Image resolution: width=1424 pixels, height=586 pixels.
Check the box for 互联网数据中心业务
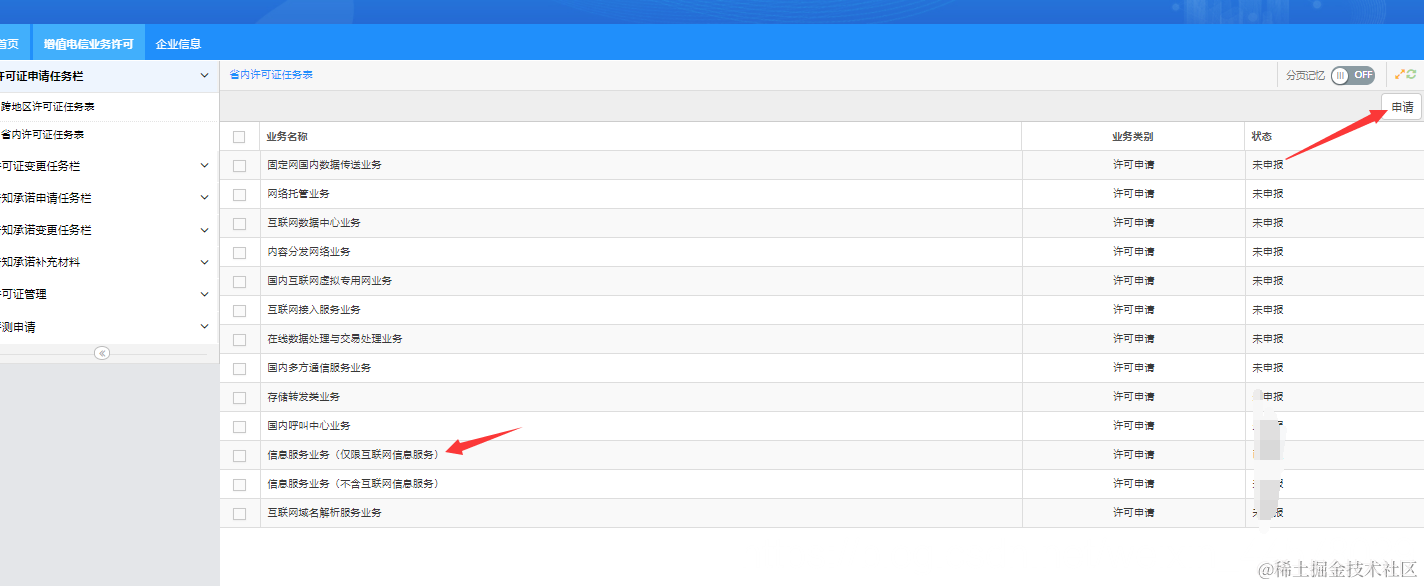(239, 223)
